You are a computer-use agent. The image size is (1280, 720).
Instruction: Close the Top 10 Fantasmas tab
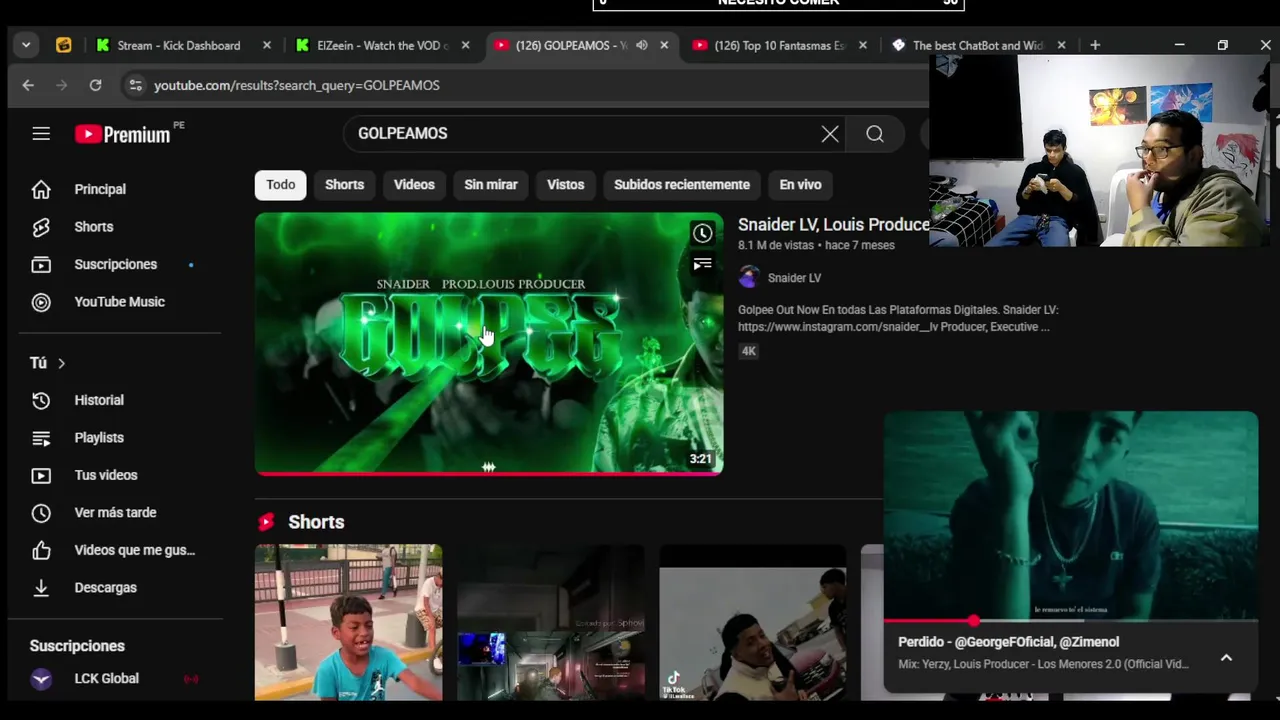[x=863, y=45]
